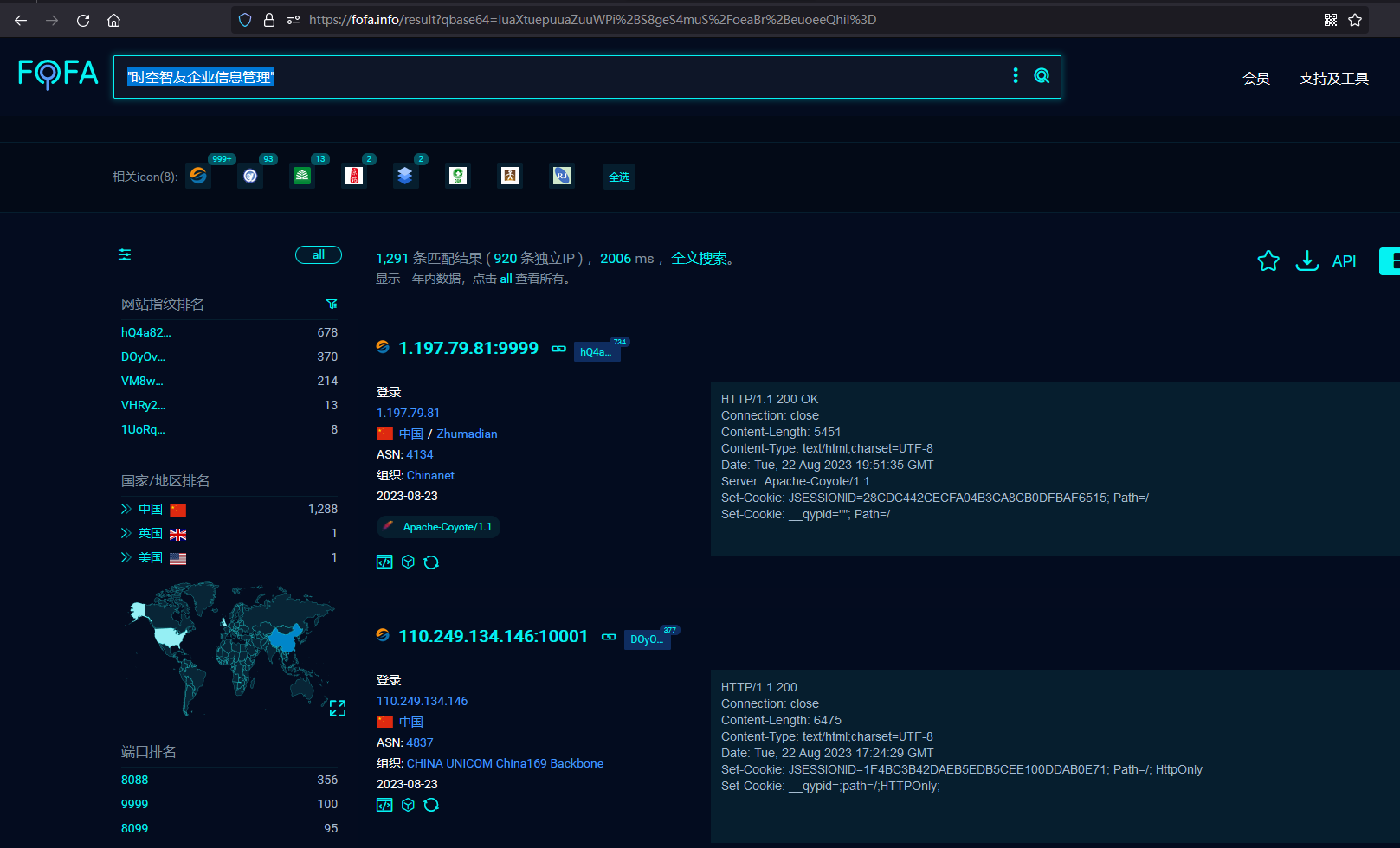1400x848 pixels.
Task: Toggle the 'all' data range pill
Action: coord(319,254)
